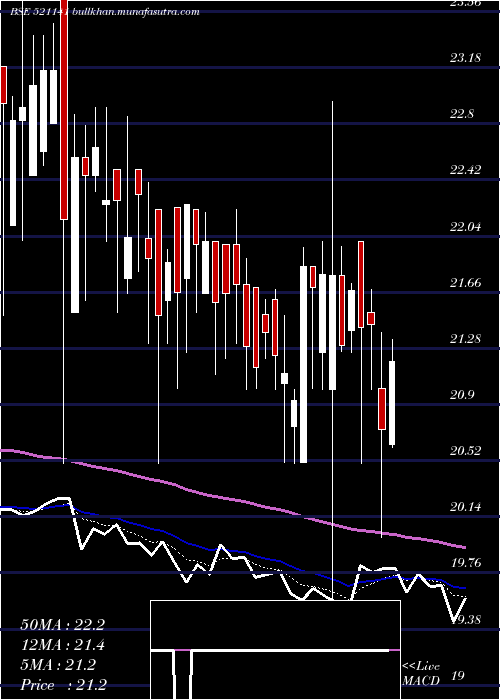Click the 22.04 price level label

(465, 226)
